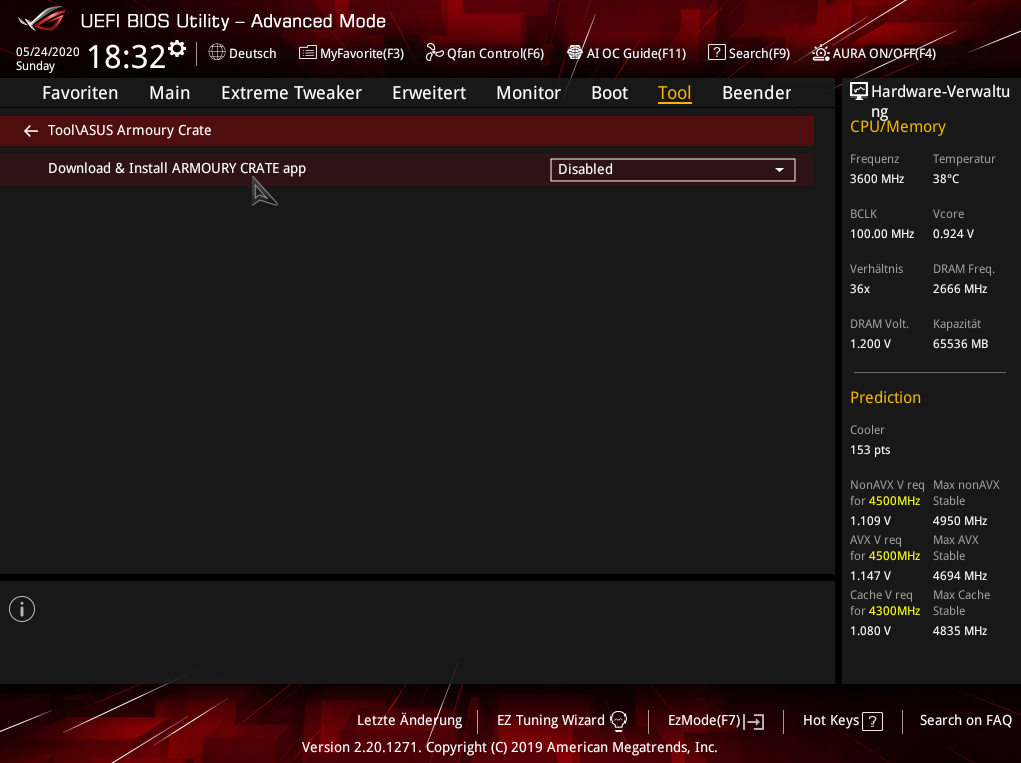Click the 36x ratio value

pos(860,288)
